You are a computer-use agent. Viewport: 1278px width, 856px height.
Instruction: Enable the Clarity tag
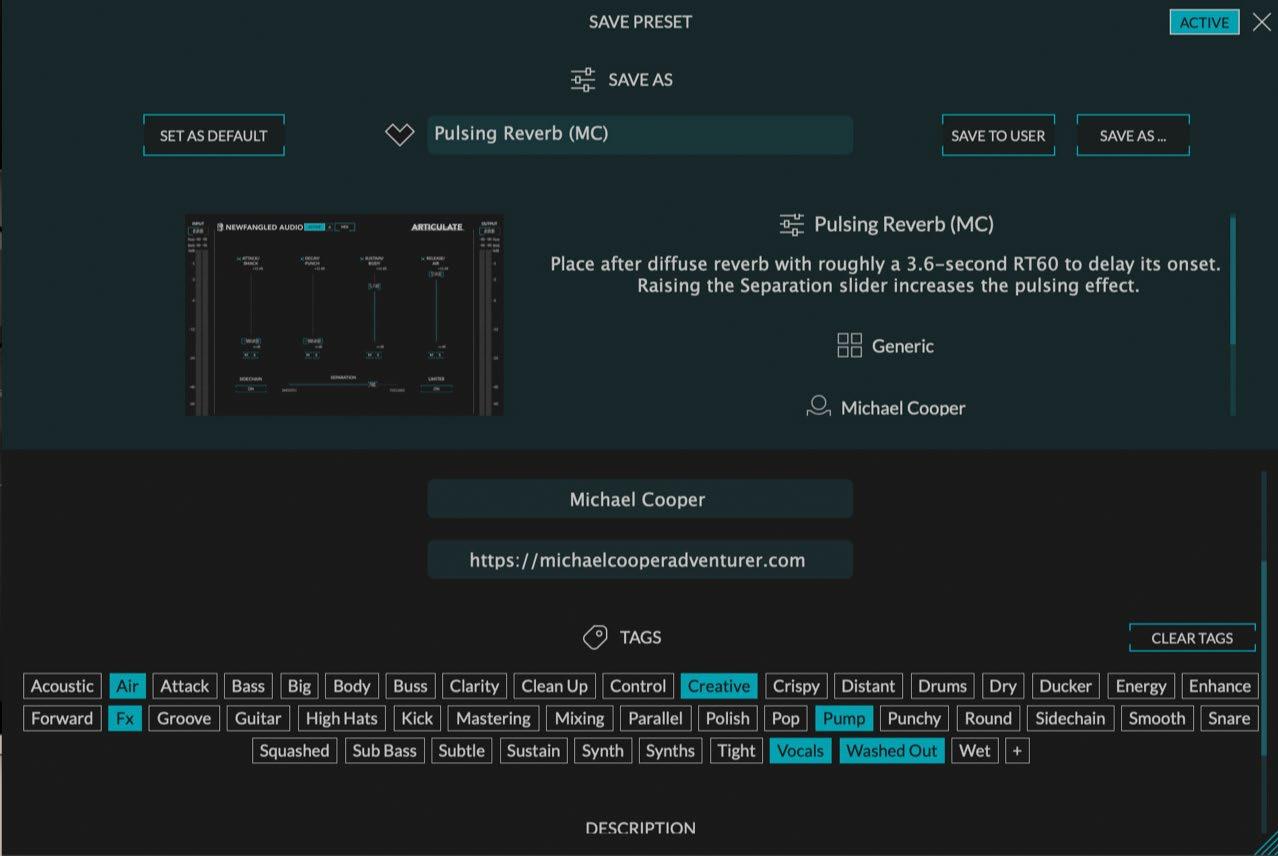[x=474, y=686]
